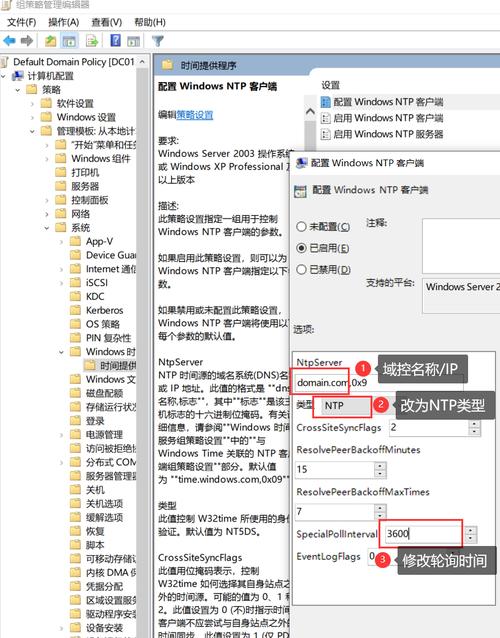Image resolution: width=500 pixels, height=638 pixels.
Task: Click the 软件设置 folder icon
Action: (x=46, y=103)
